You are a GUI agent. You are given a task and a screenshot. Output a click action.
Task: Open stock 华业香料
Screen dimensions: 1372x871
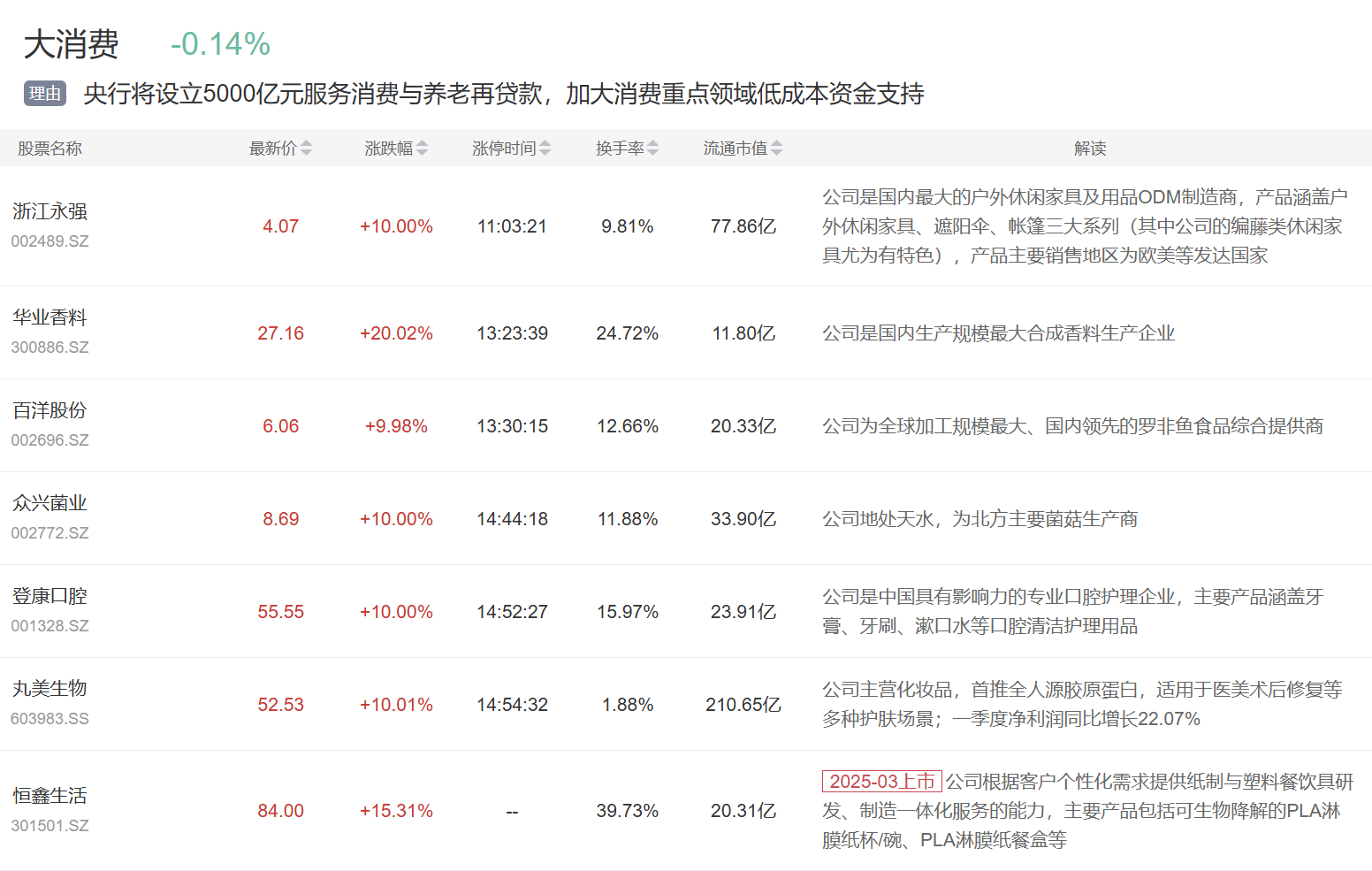click(x=50, y=317)
